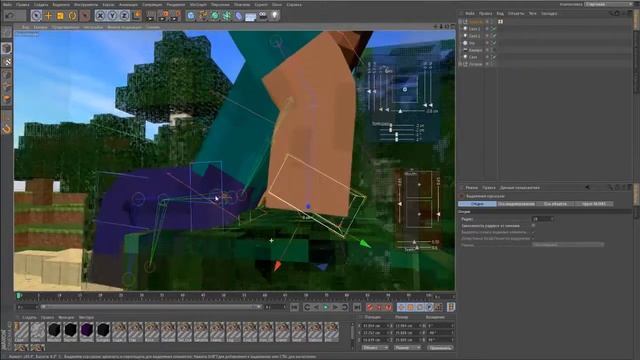Toggle the Y axis lock
Viewport: 640px width, 360px height.
(x=112, y=16)
